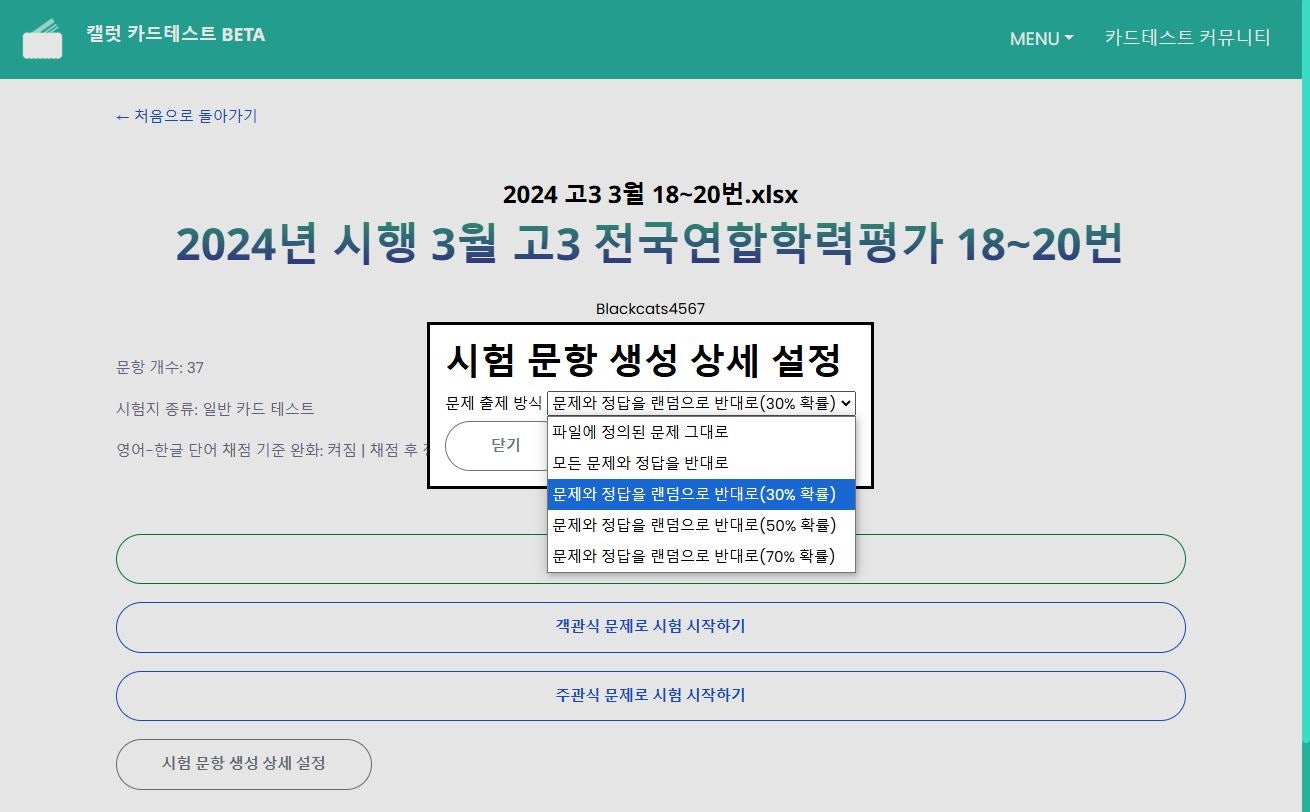Open the 문제 출제 방식 combo box
This screenshot has height=812, width=1310.
point(698,403)
